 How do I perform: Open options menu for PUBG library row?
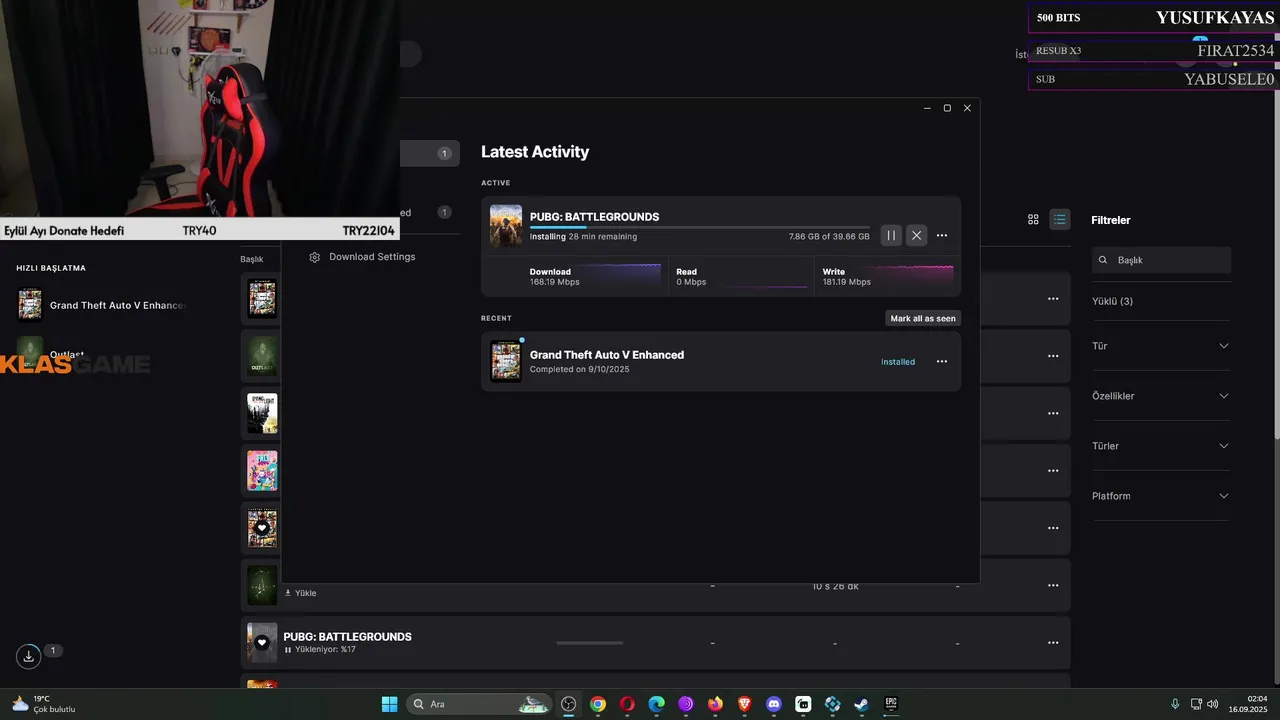point(1053,643)
